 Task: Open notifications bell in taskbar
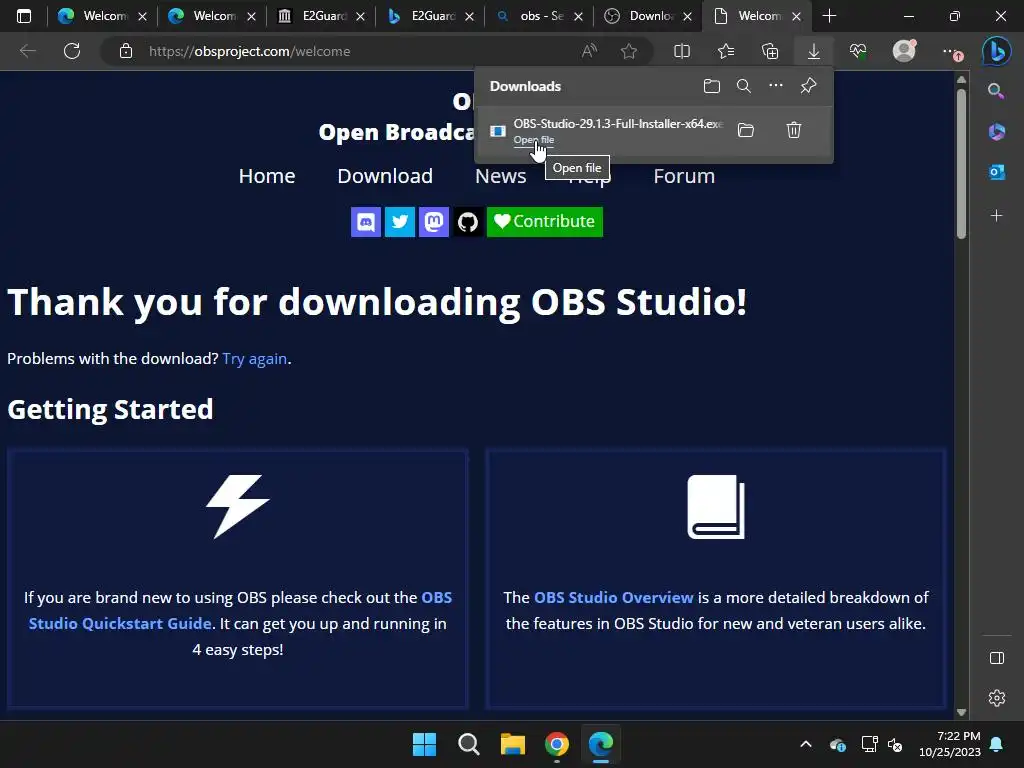pyautogui.click(x=997, y=744)
